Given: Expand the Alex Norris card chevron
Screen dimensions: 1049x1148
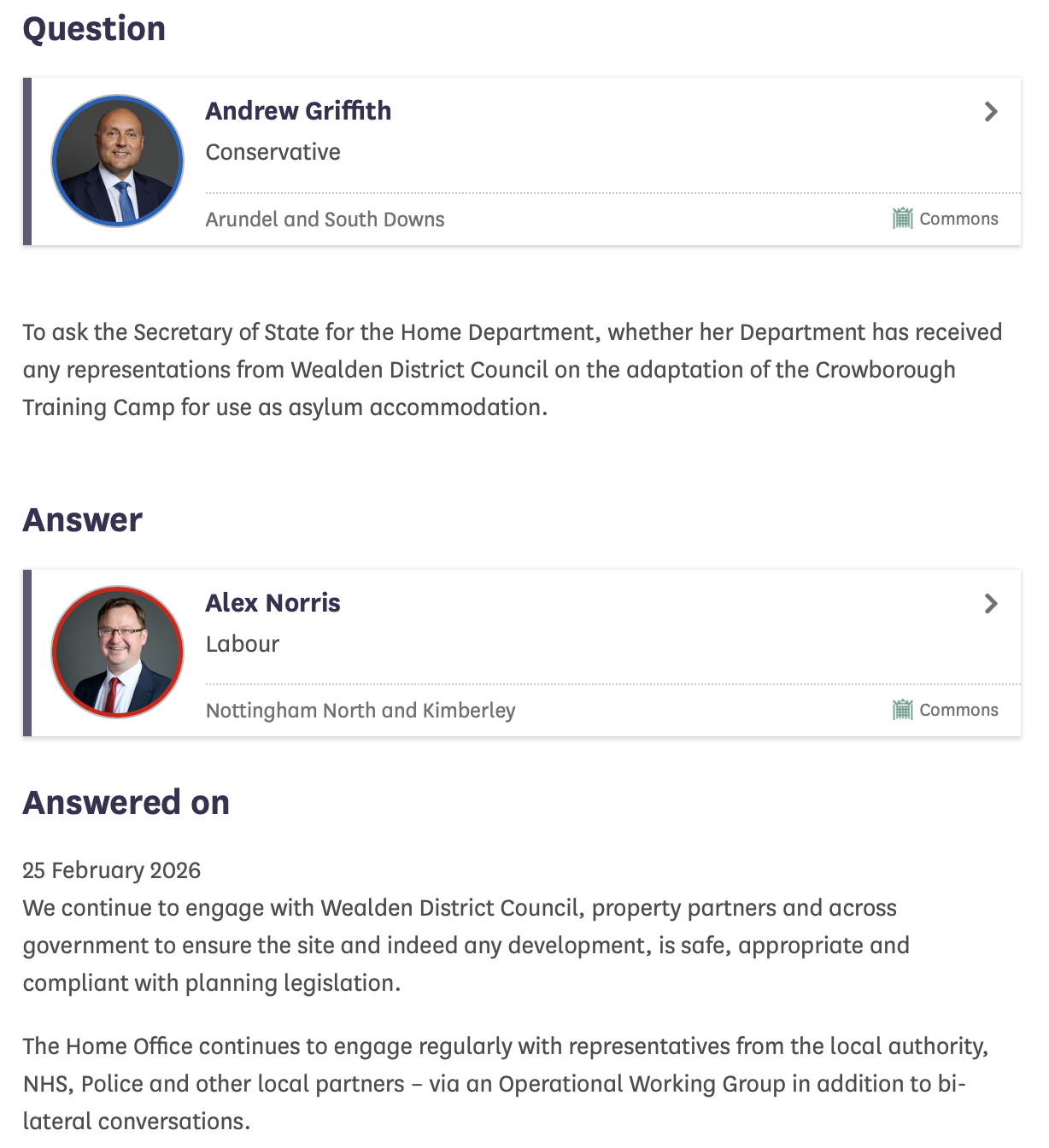Looking at the screenshot, I should coord(991,604).
